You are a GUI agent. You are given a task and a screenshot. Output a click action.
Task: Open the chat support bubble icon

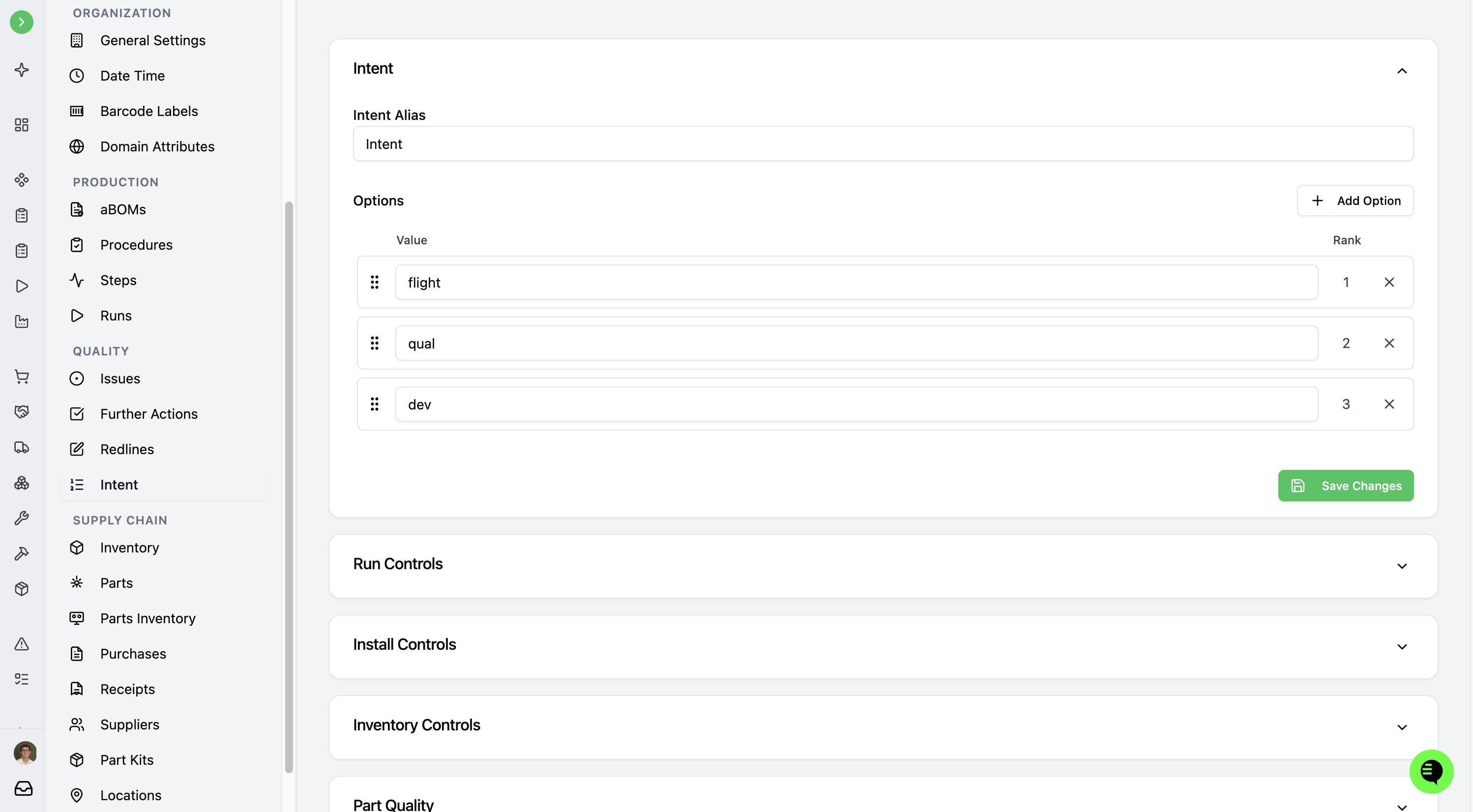coord(1431,771)
